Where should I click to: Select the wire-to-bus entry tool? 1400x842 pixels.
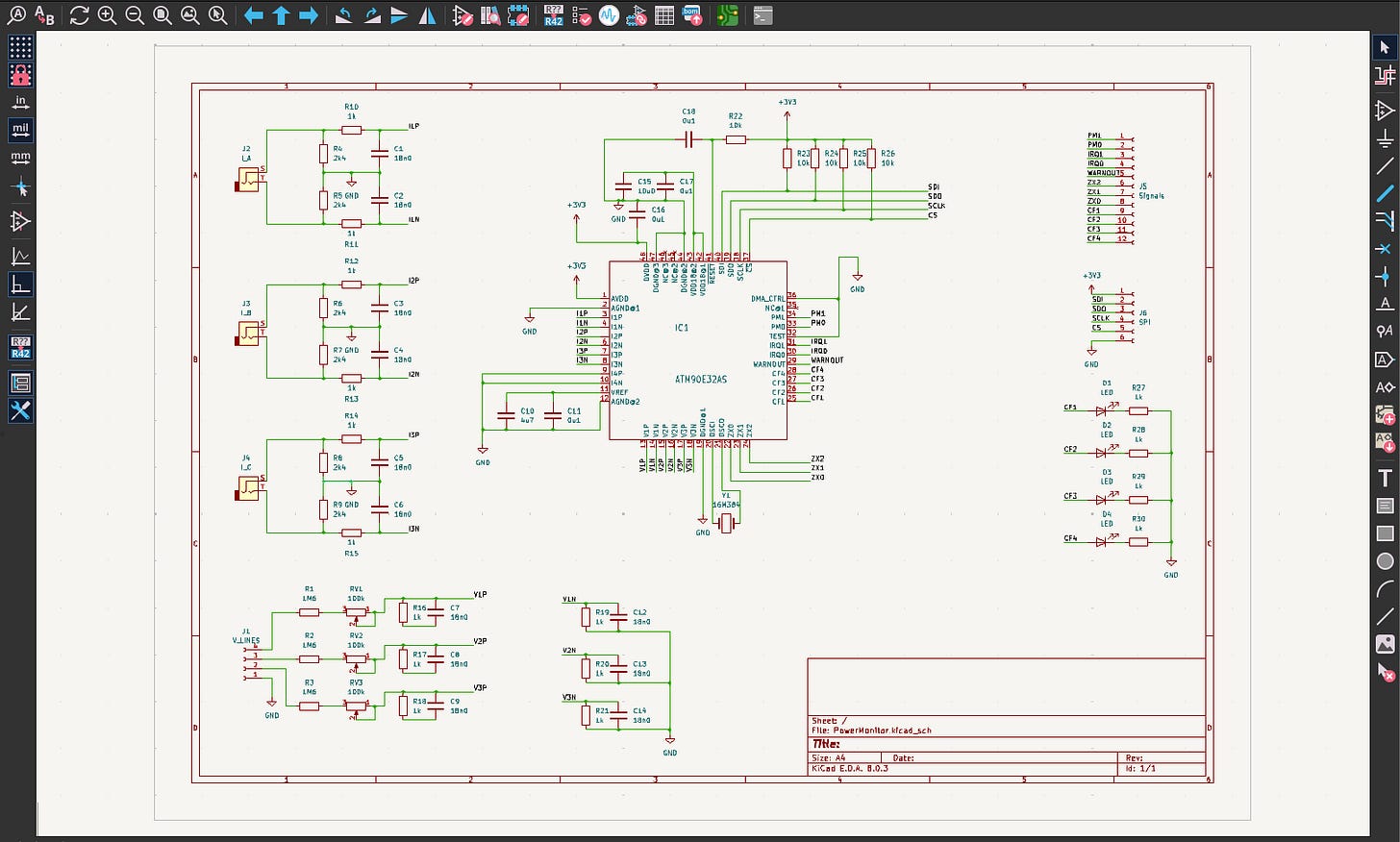(1385, 221)
